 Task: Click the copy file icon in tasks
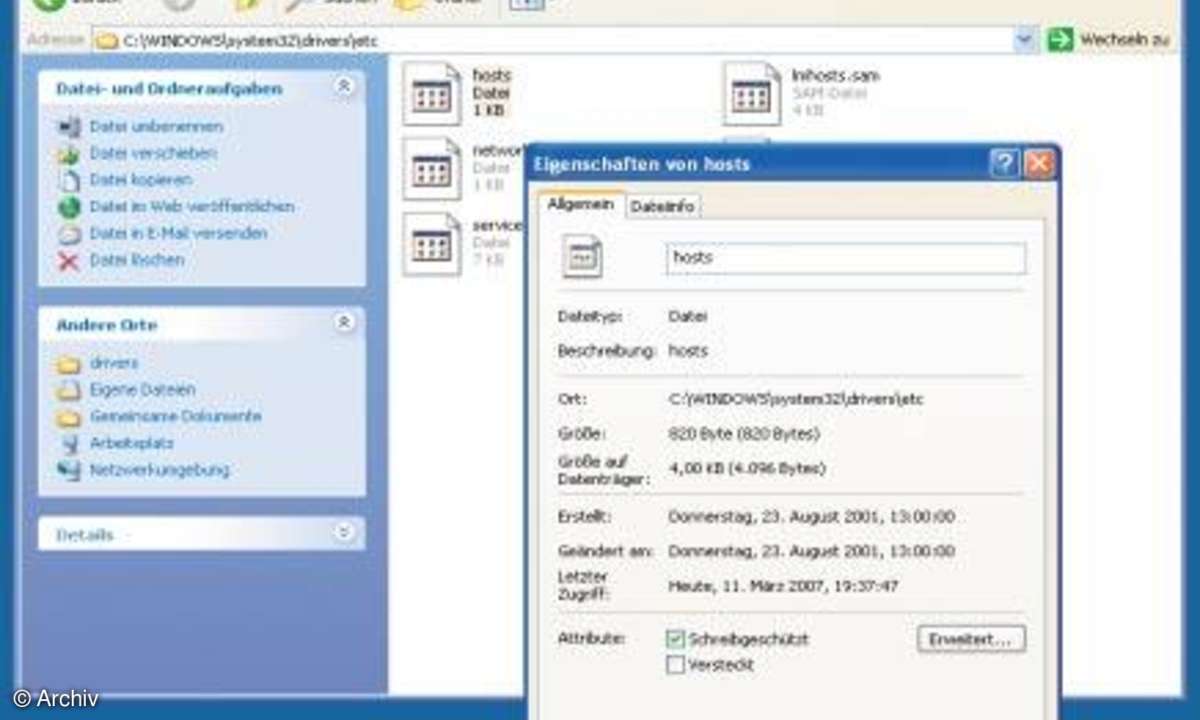(68, 181)
